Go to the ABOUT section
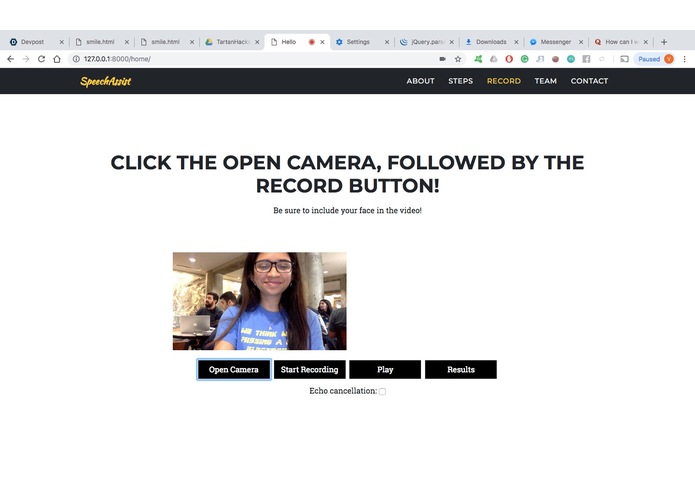 click(x=420, y=81)
